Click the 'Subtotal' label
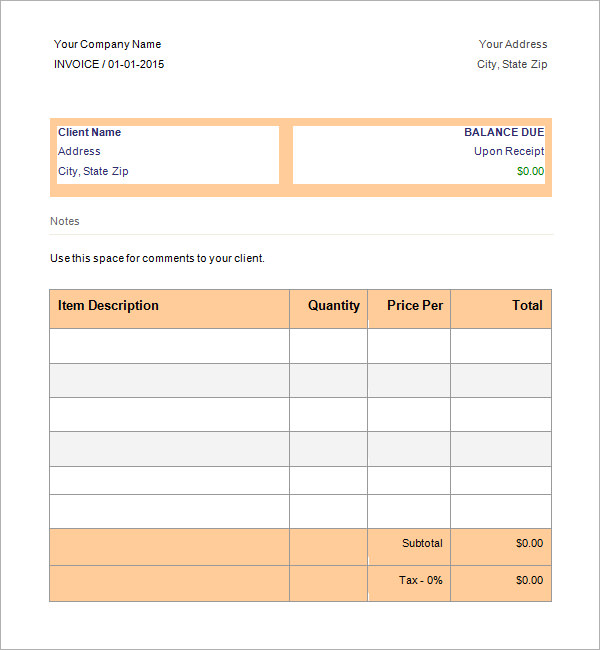 click(x=422, y=543)
